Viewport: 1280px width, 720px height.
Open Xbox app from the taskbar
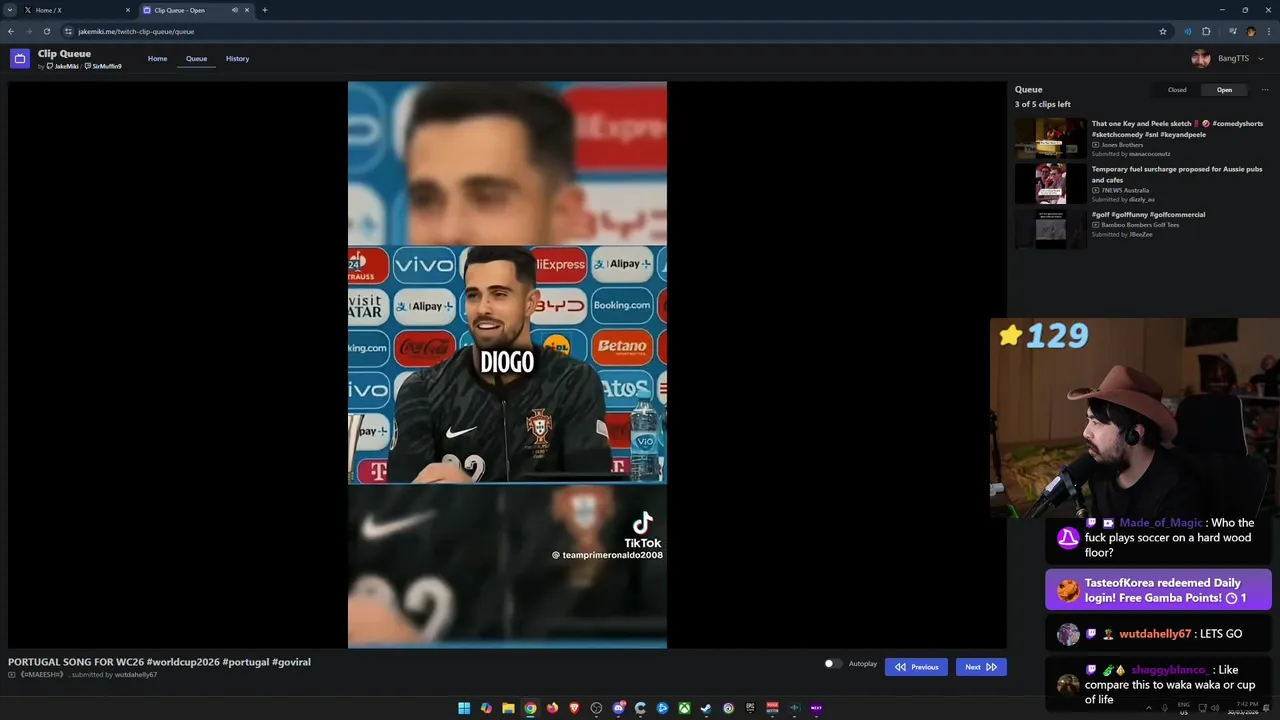pyautogui.click(x=684, y=708)
